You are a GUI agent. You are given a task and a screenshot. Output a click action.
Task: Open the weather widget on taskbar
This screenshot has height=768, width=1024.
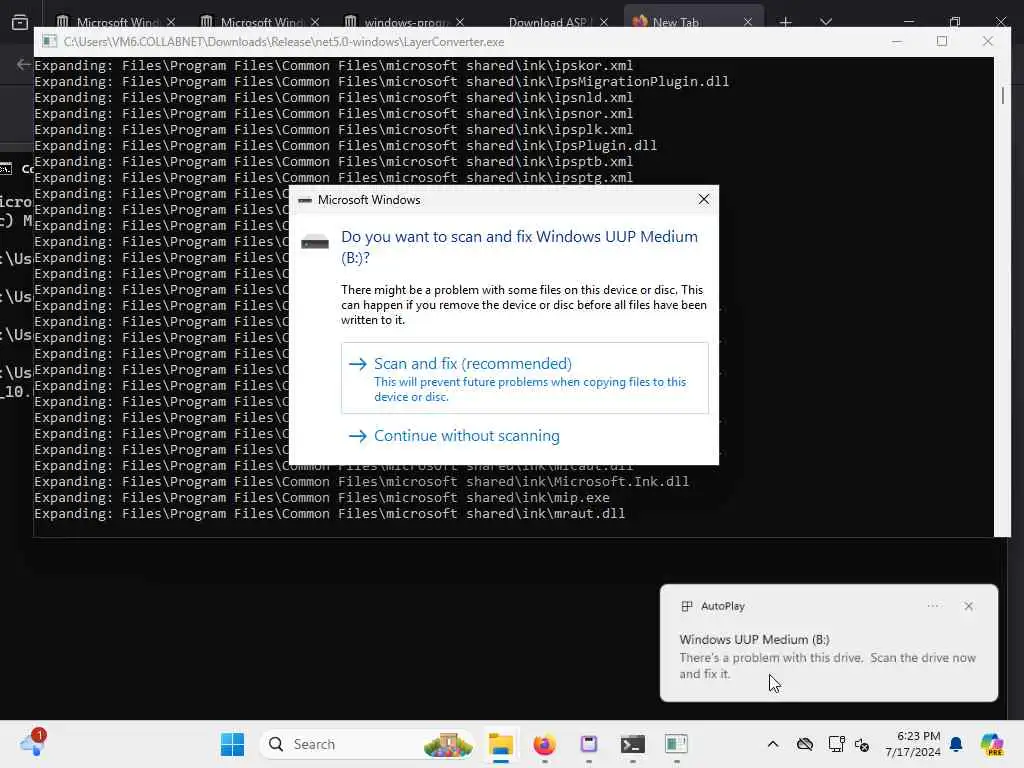tap(32, 744)
